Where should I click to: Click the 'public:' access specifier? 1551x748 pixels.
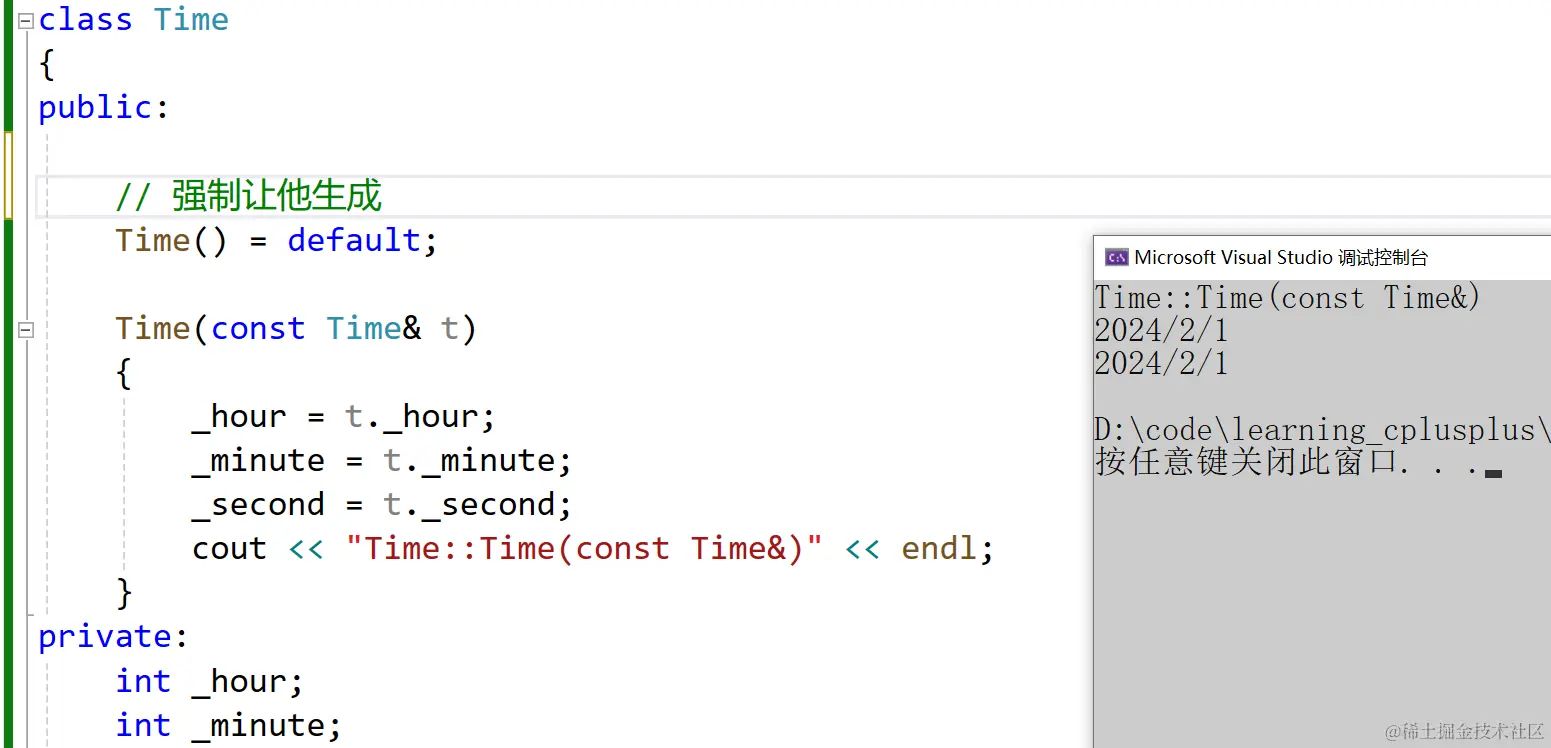104,108
